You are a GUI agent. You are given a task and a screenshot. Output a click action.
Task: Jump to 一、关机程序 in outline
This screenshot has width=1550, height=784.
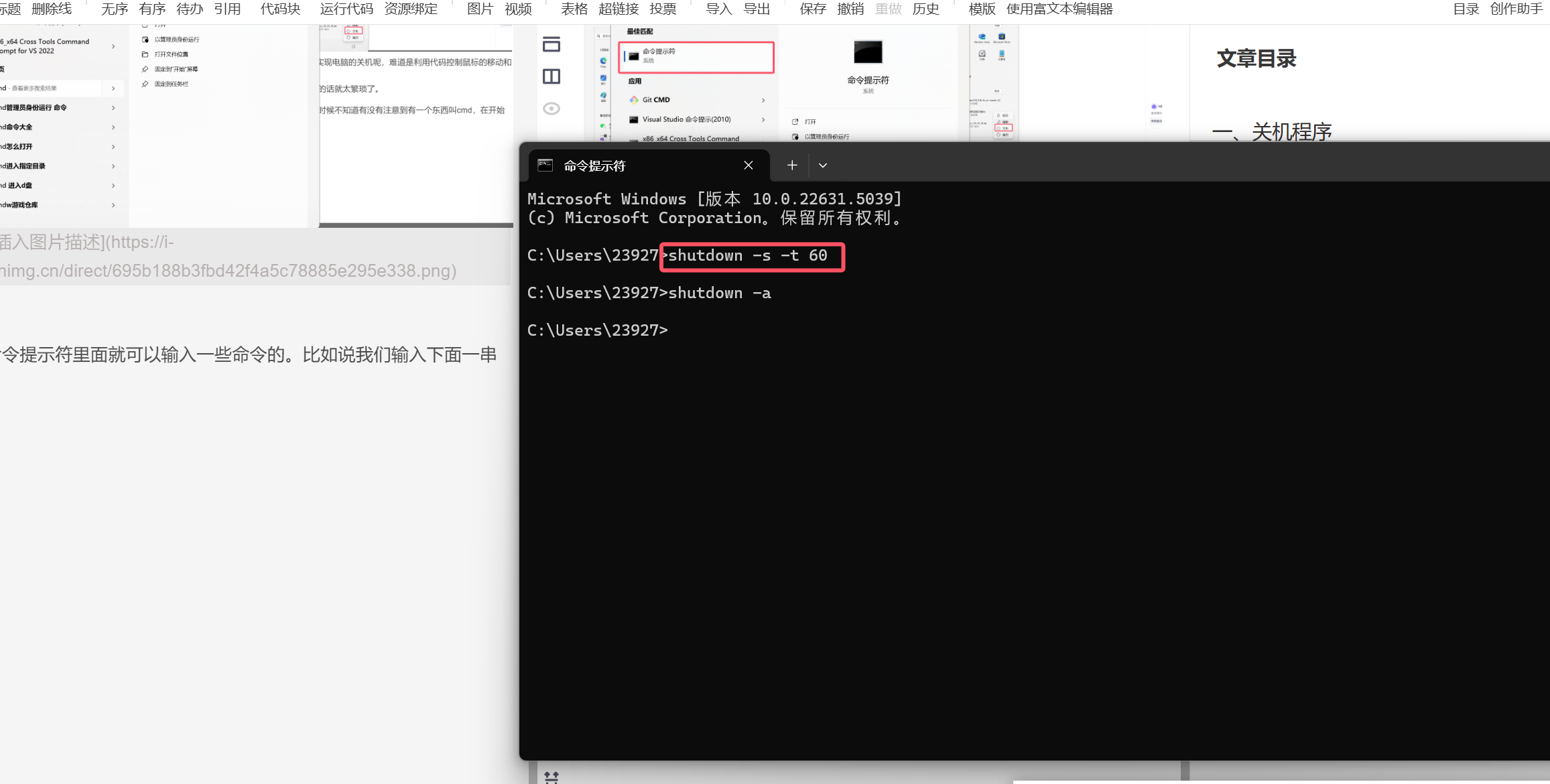pos(1272,132)
